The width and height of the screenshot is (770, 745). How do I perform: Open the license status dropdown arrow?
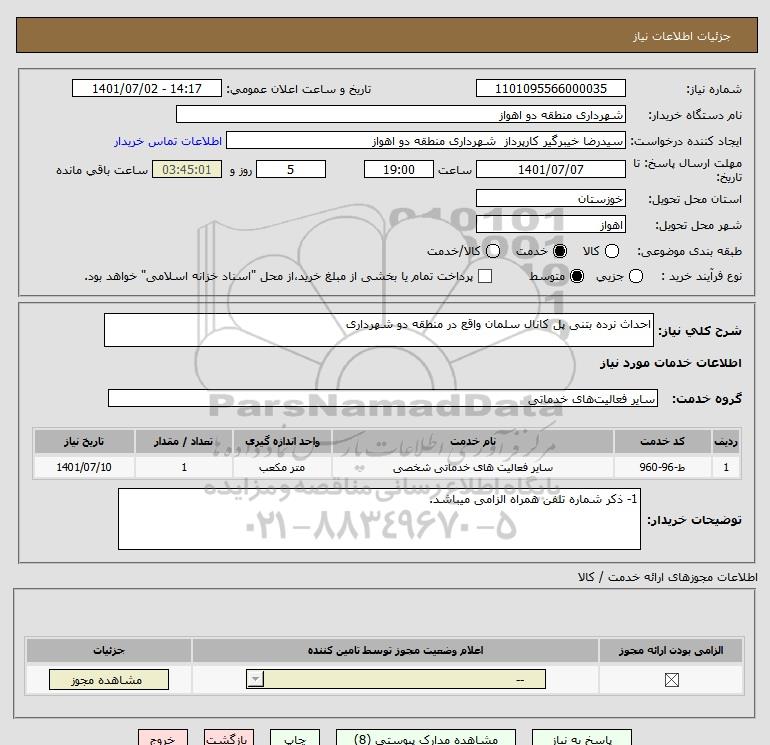pyautogui.click(x=255, y=680)
